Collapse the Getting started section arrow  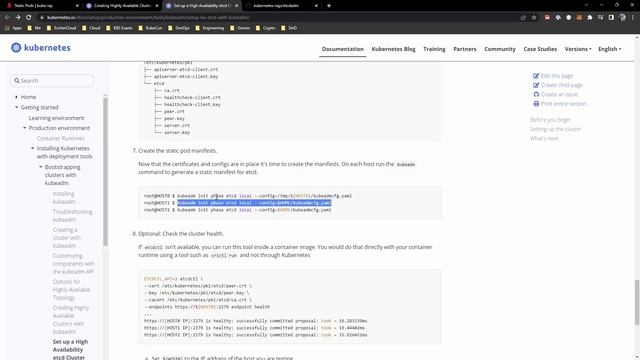[x=16, y=107]
